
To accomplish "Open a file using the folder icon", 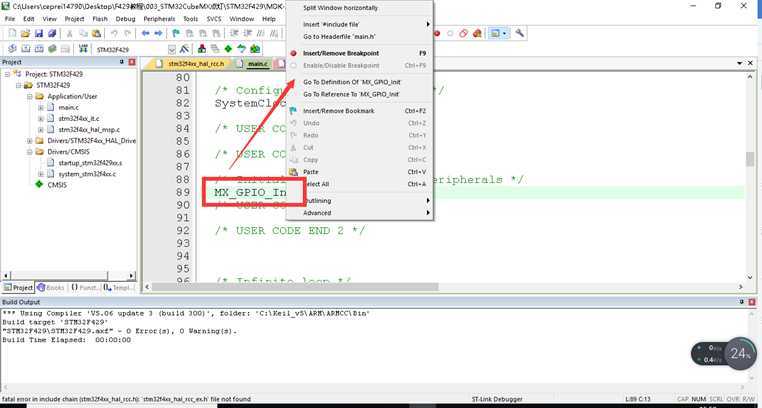I will [x=25, y=34].
